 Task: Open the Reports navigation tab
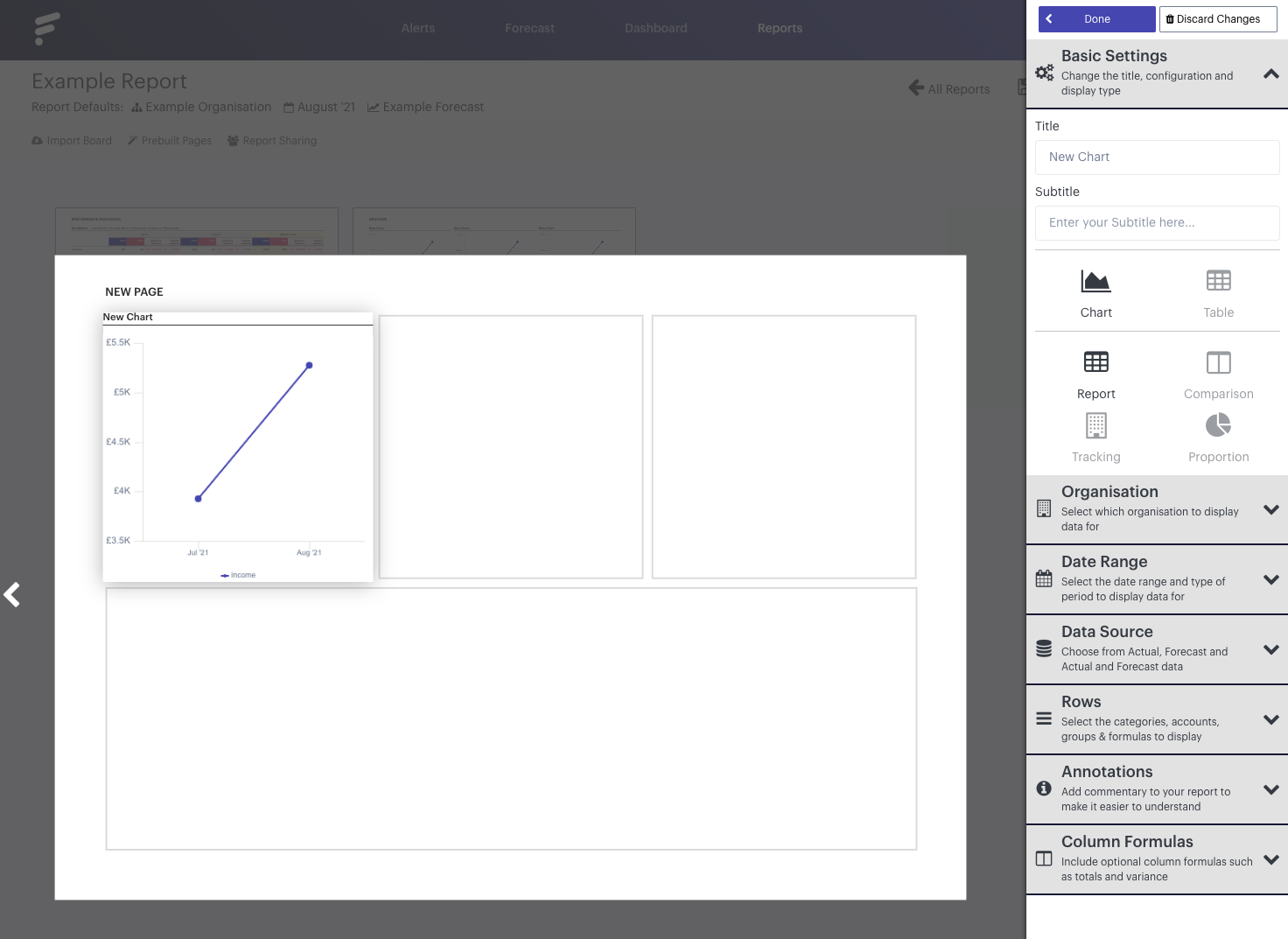click(780, 28)
